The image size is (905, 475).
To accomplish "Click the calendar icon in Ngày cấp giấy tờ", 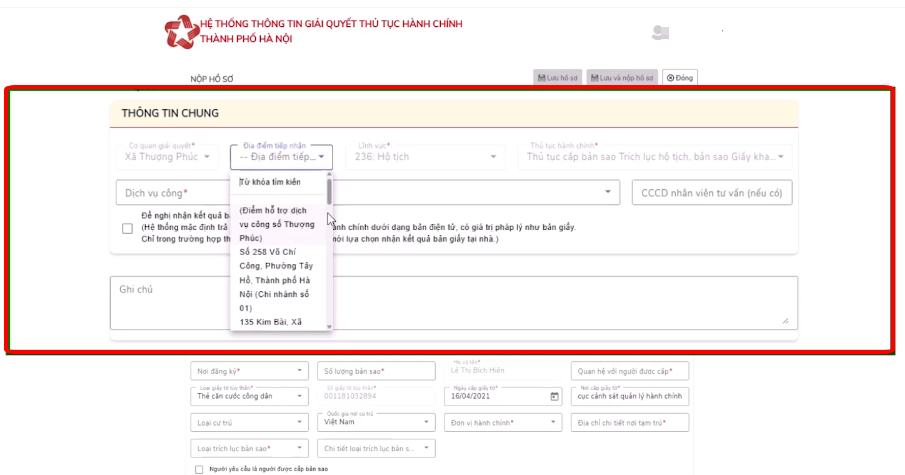I will click(x=554, y=397).
